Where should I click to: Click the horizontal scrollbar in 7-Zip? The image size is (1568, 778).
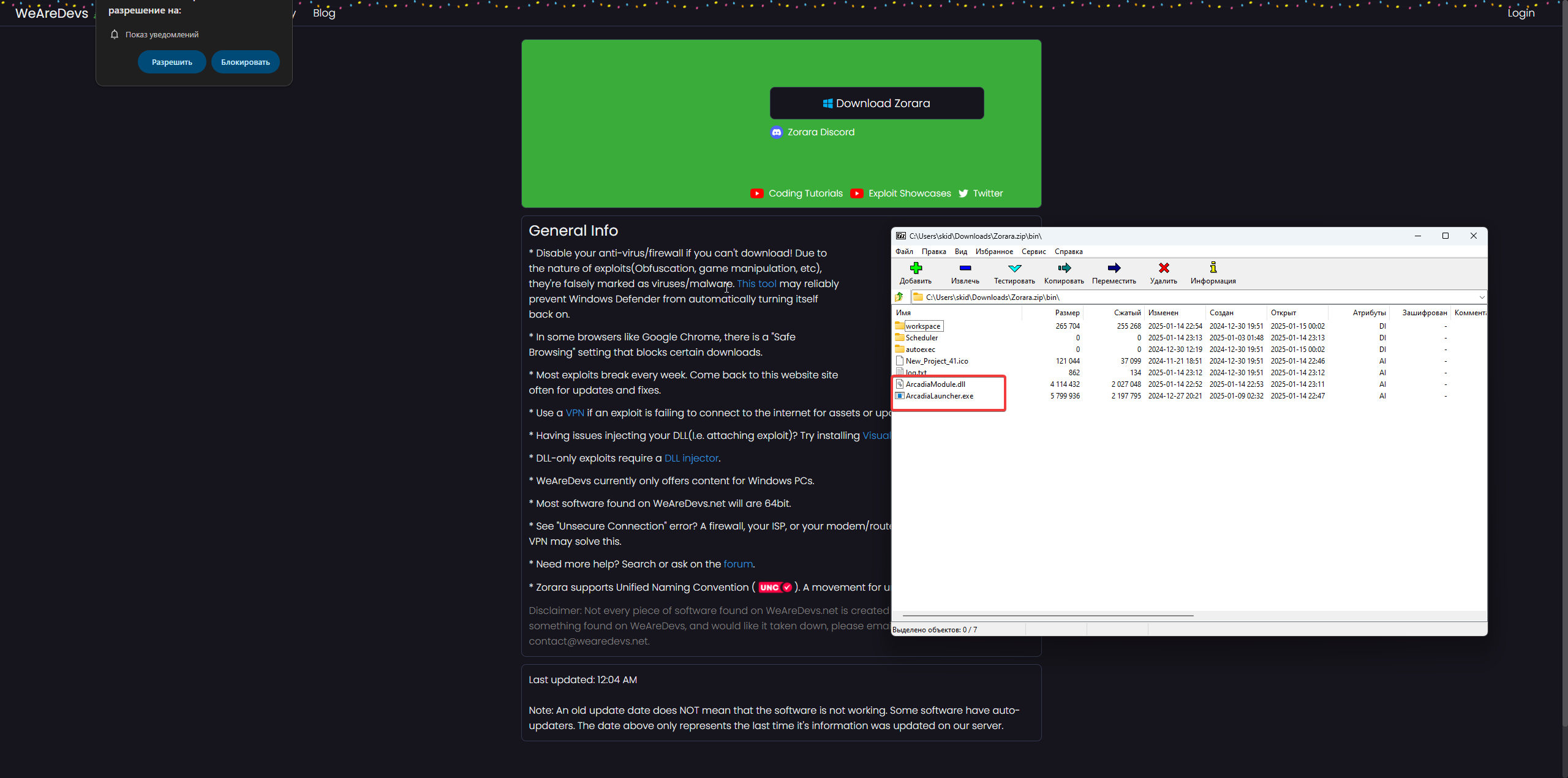point(1047,616)
